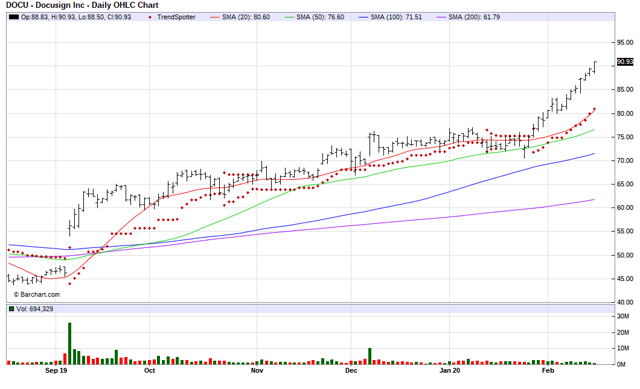This screenshot has height=389, width=640.
Task: Click the 85.00 price axis label
Action: [625, 89]
